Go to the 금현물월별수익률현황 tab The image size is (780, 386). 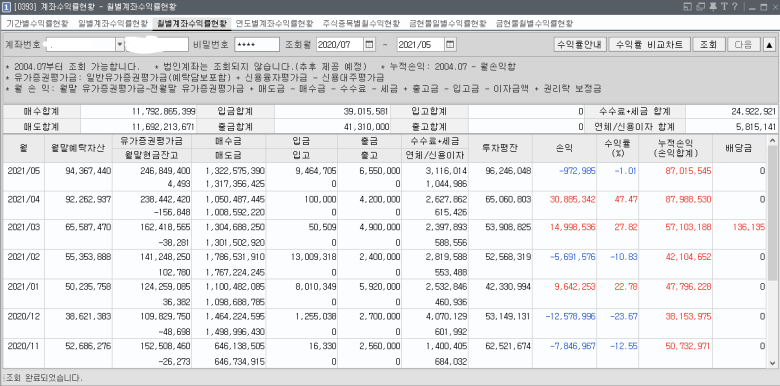click(534, 23)
